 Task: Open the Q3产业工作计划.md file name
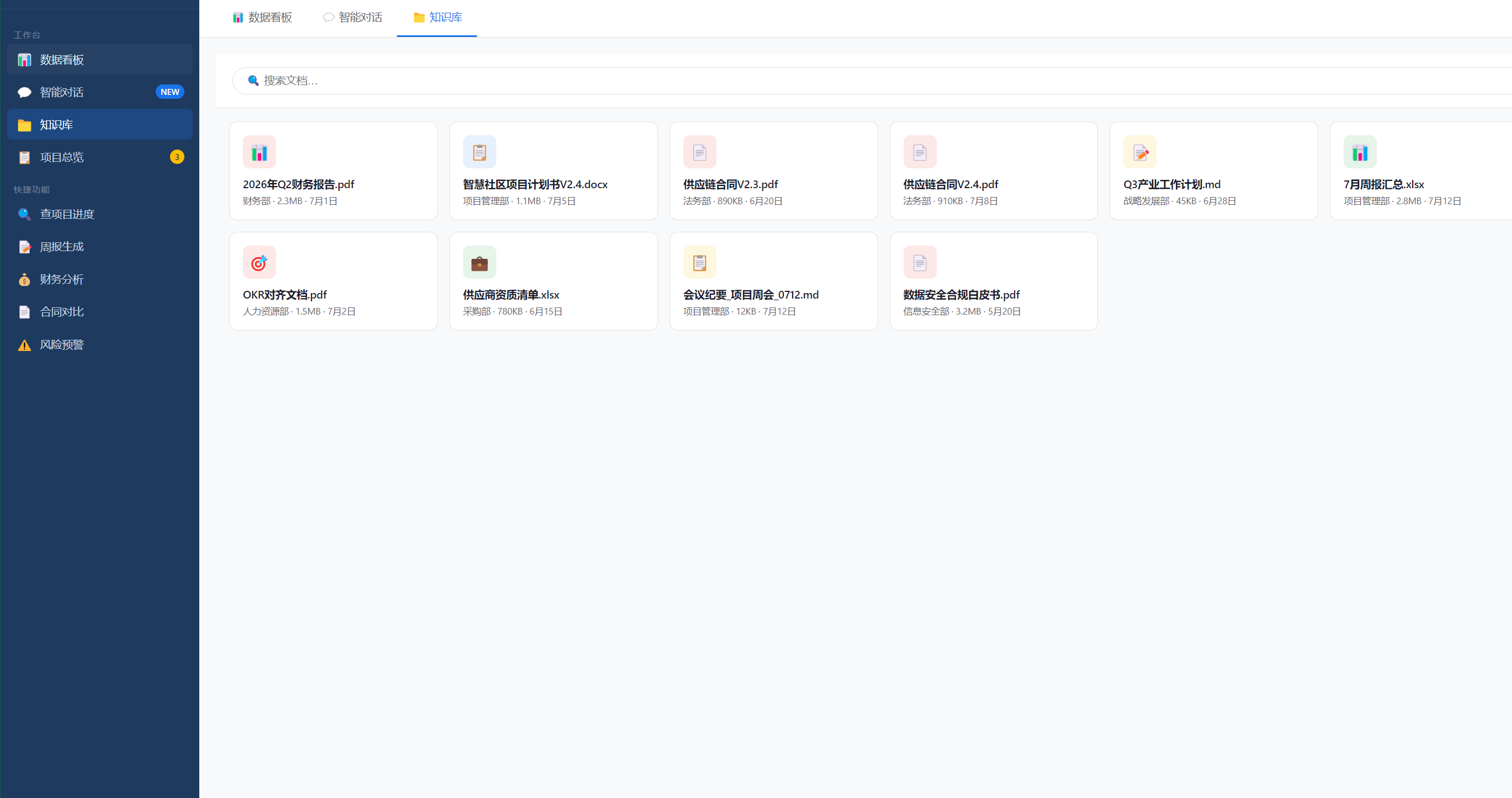tap(1171, 185)
